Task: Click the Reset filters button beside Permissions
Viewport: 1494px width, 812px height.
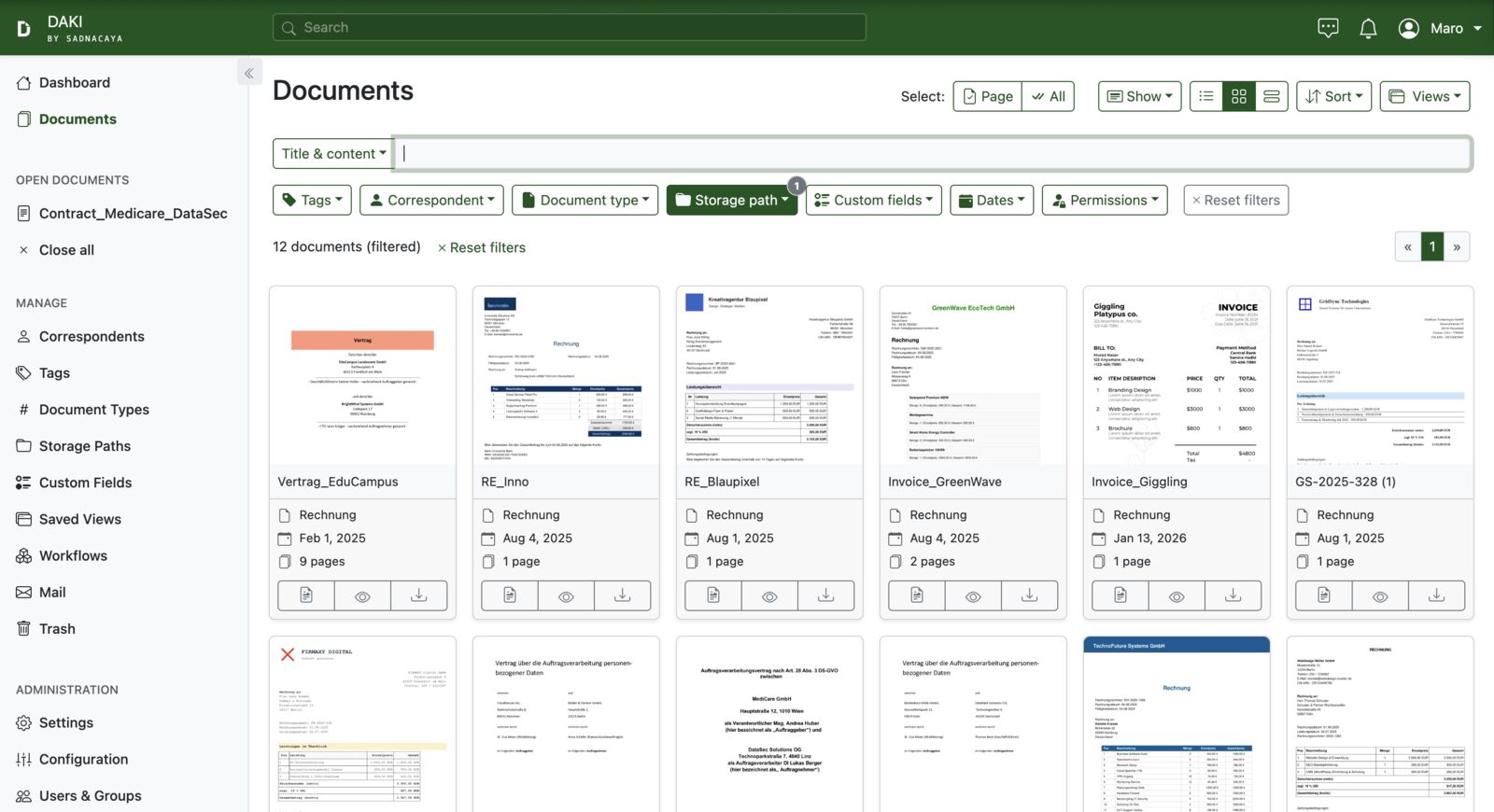Action: coord(1235,200)
